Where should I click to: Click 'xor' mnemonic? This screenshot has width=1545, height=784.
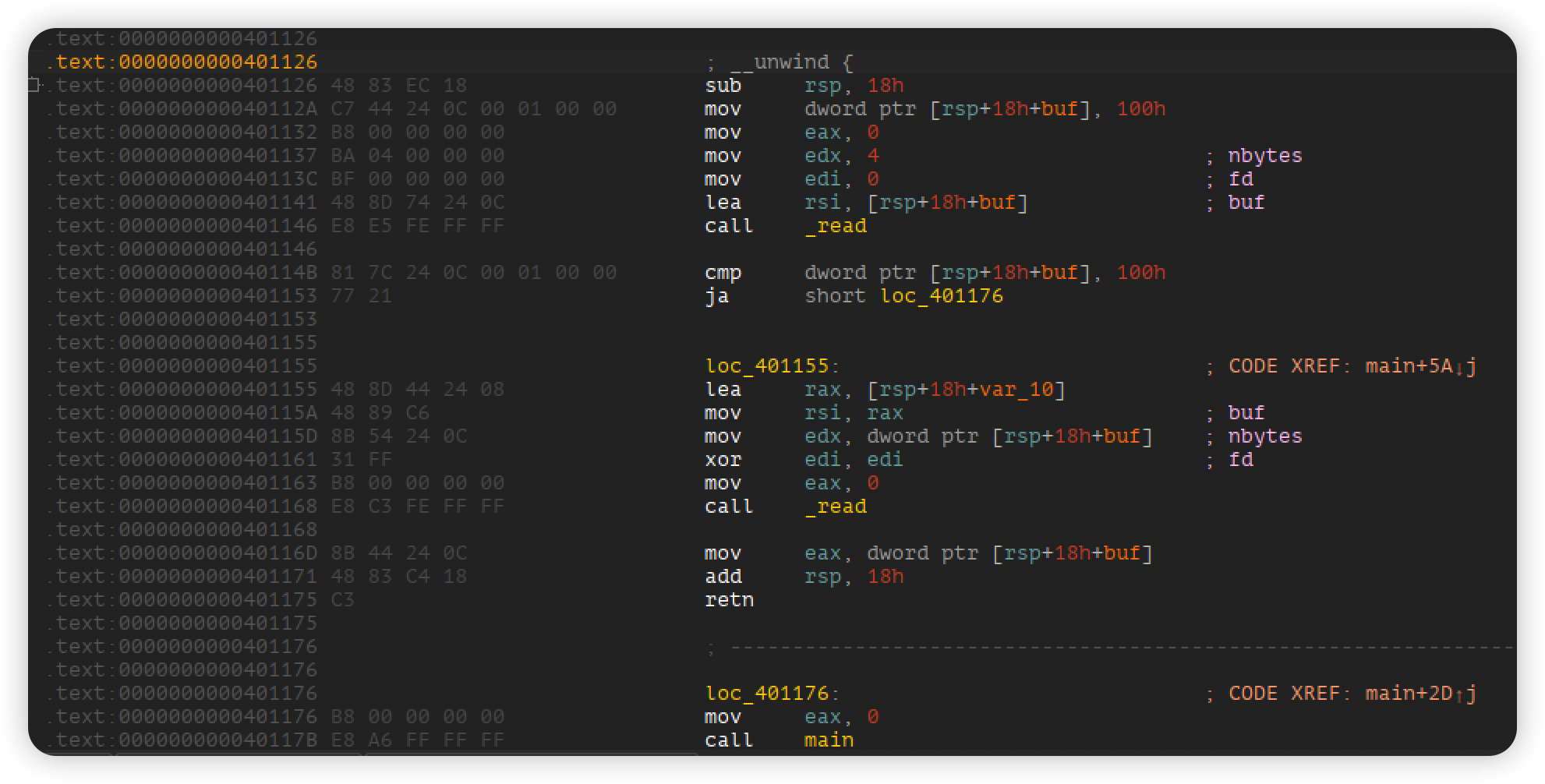click(723, 459)
